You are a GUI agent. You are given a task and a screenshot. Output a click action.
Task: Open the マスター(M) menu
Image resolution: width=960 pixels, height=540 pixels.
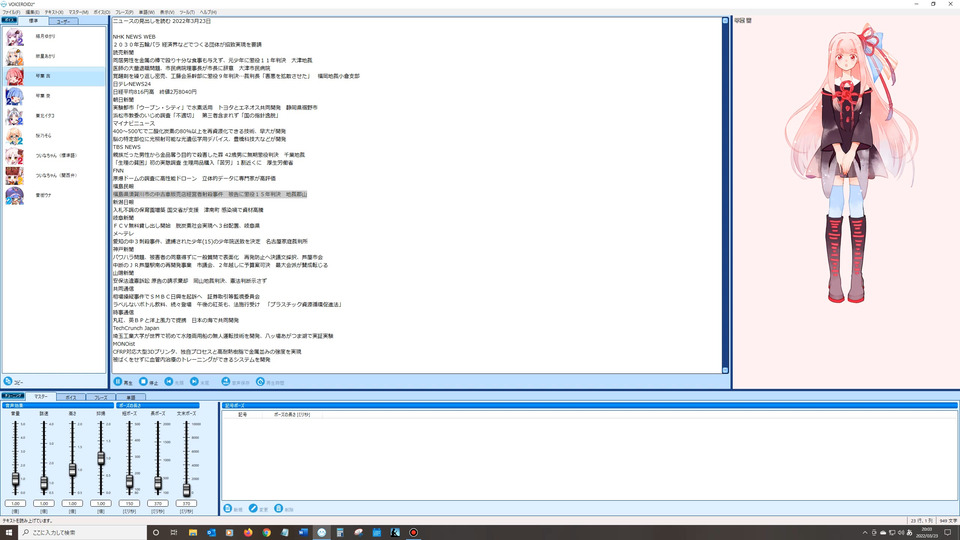pyautogui.click(x=78, y=12)
